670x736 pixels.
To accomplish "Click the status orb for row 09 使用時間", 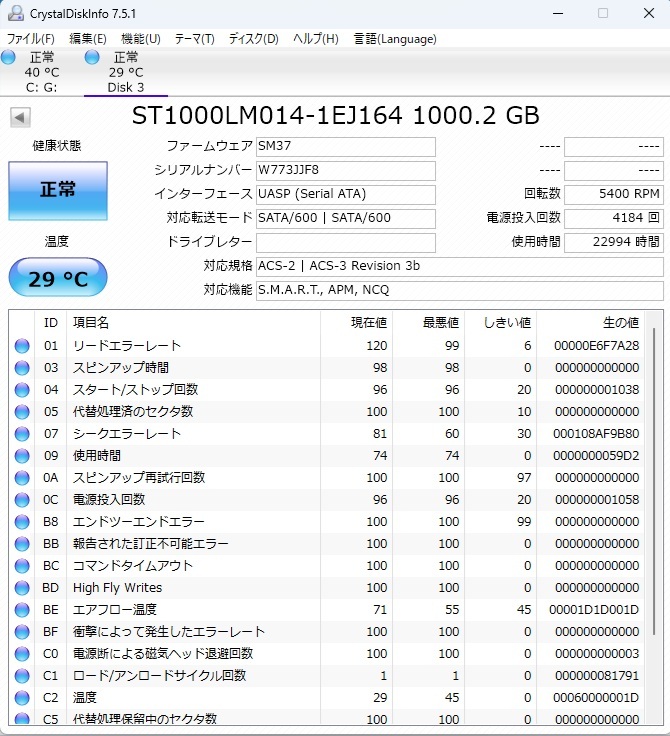I will coord(22,456).
